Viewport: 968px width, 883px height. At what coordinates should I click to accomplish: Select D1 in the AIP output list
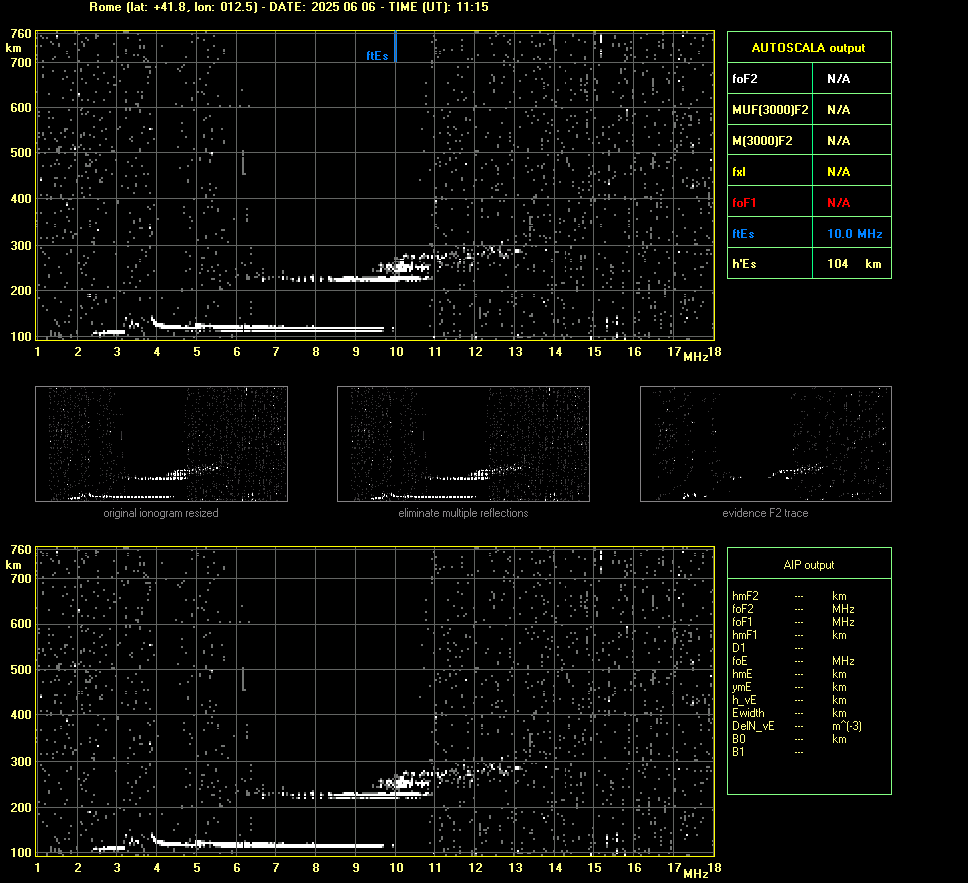click(x=738, y=648)
